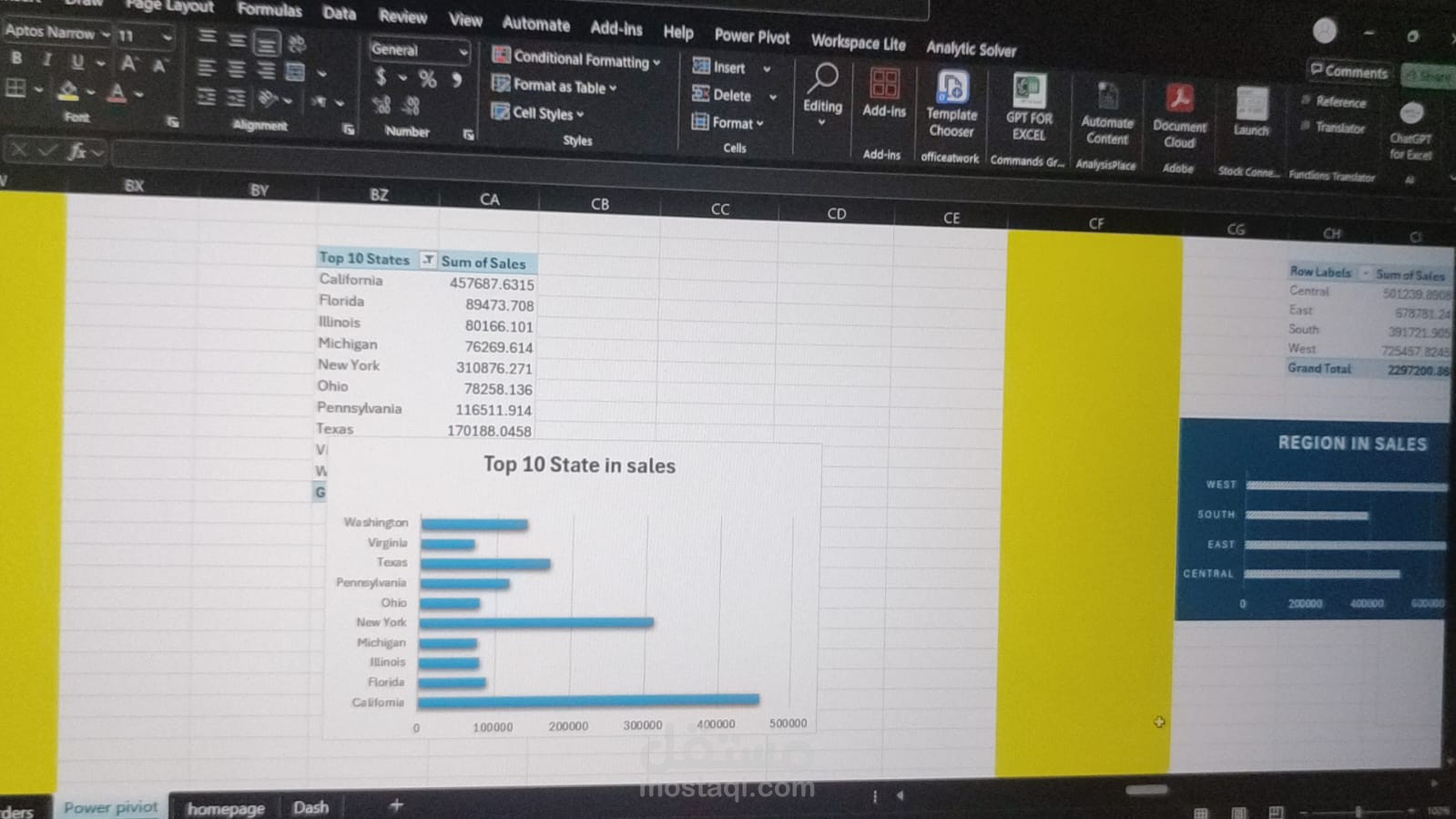This screenshot has width=1456, height=819.
Task: Open Automate Content add-in
Action: tap(1107, 113)
